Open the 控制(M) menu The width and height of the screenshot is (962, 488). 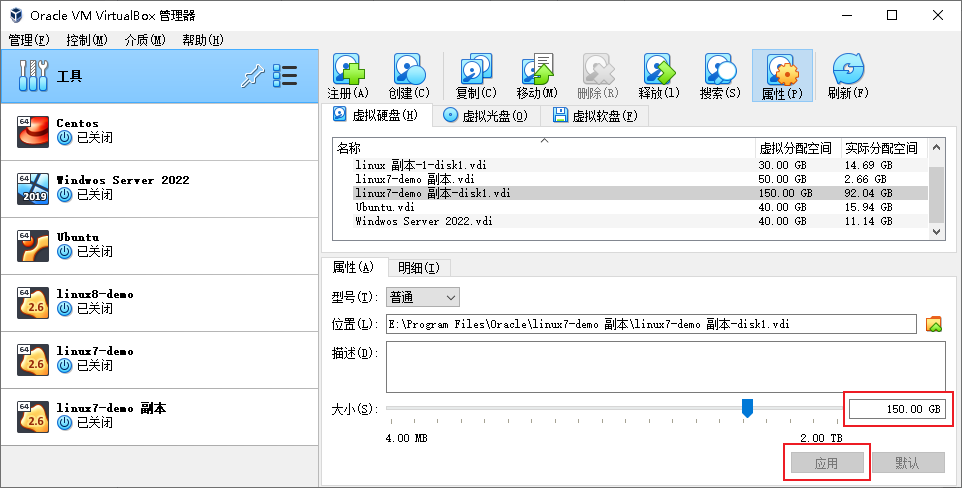tap(87, 40)
